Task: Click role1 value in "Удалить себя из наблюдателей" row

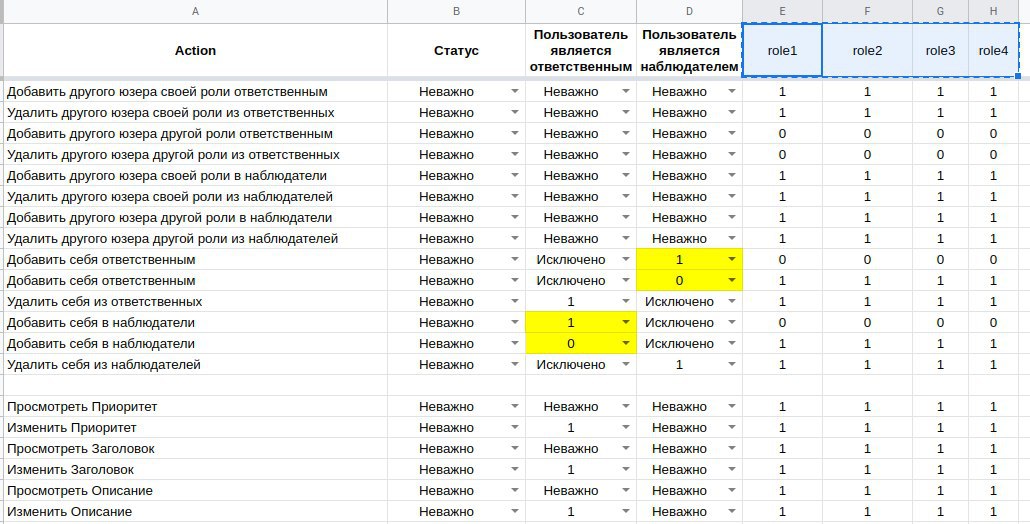Action: (x=782, y=364)
